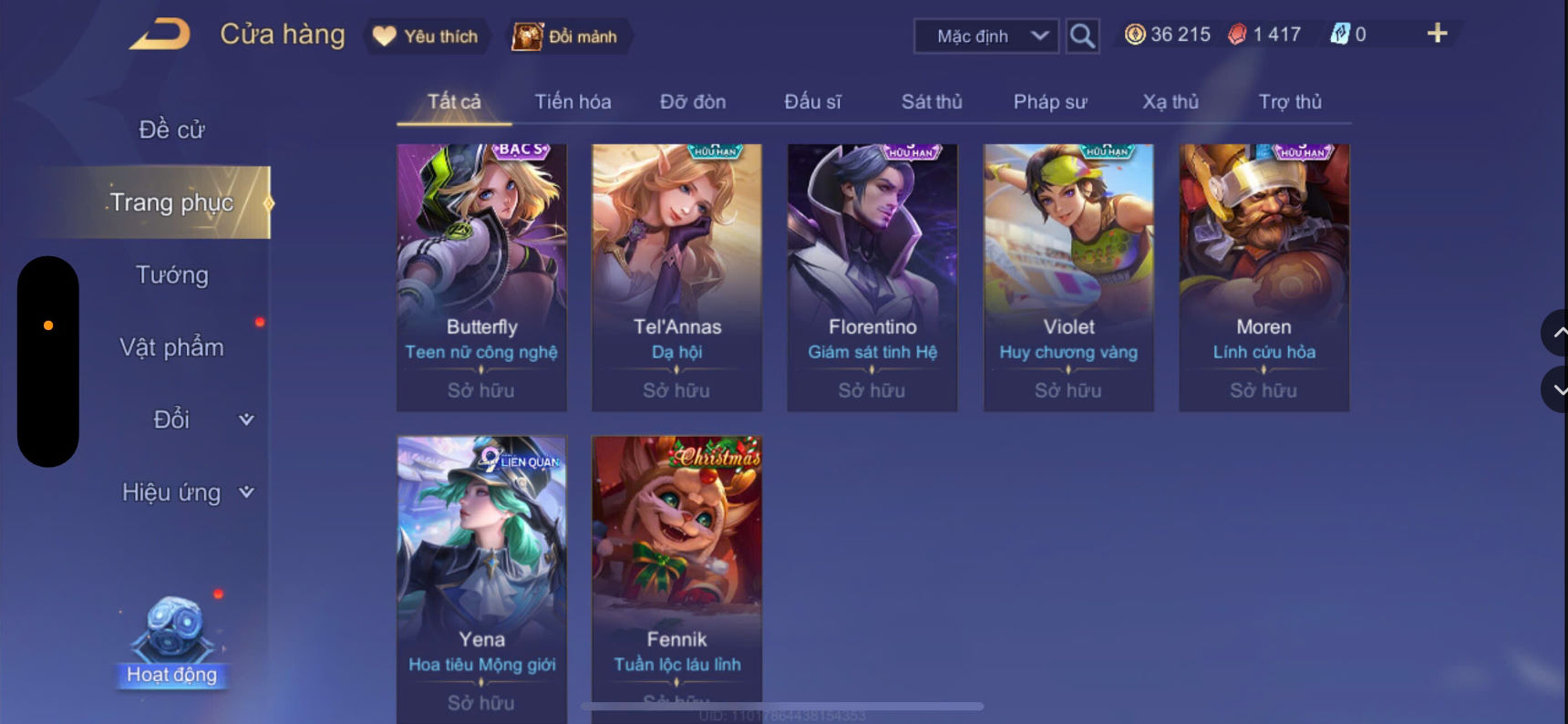Tap the gold coin balance icon
Screen dimensions: 1568x724
point(1134,35)
